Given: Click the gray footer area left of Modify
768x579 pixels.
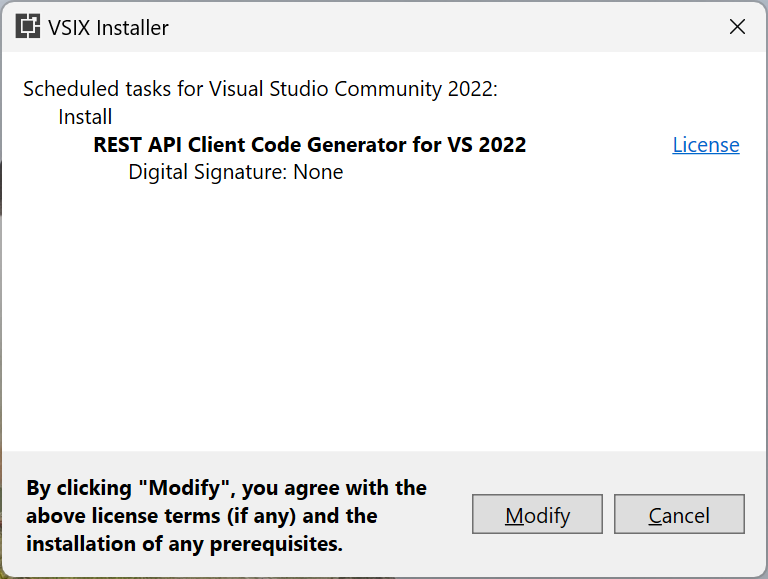Looking at the screenshot, I should pyautogui.click(x=448, y=470).
